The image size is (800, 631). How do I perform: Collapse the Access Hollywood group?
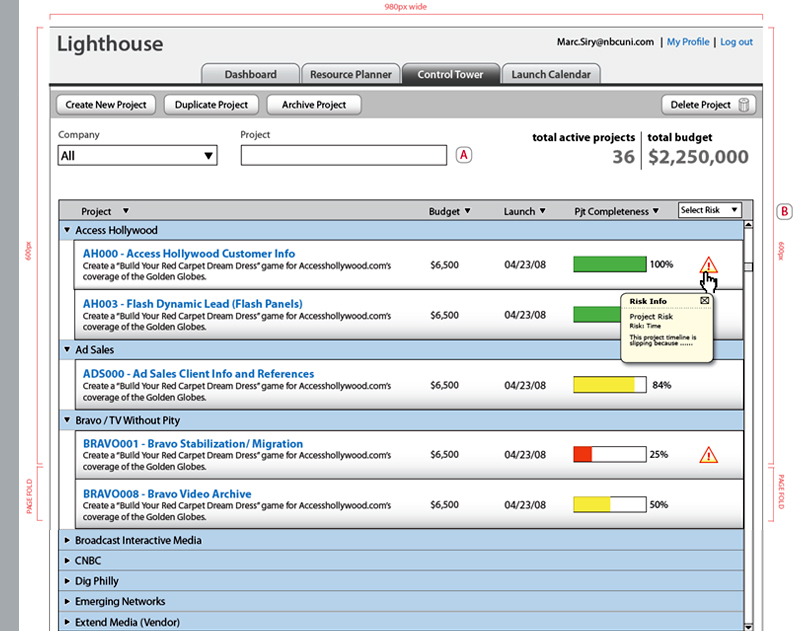click(x=67, y=231)
